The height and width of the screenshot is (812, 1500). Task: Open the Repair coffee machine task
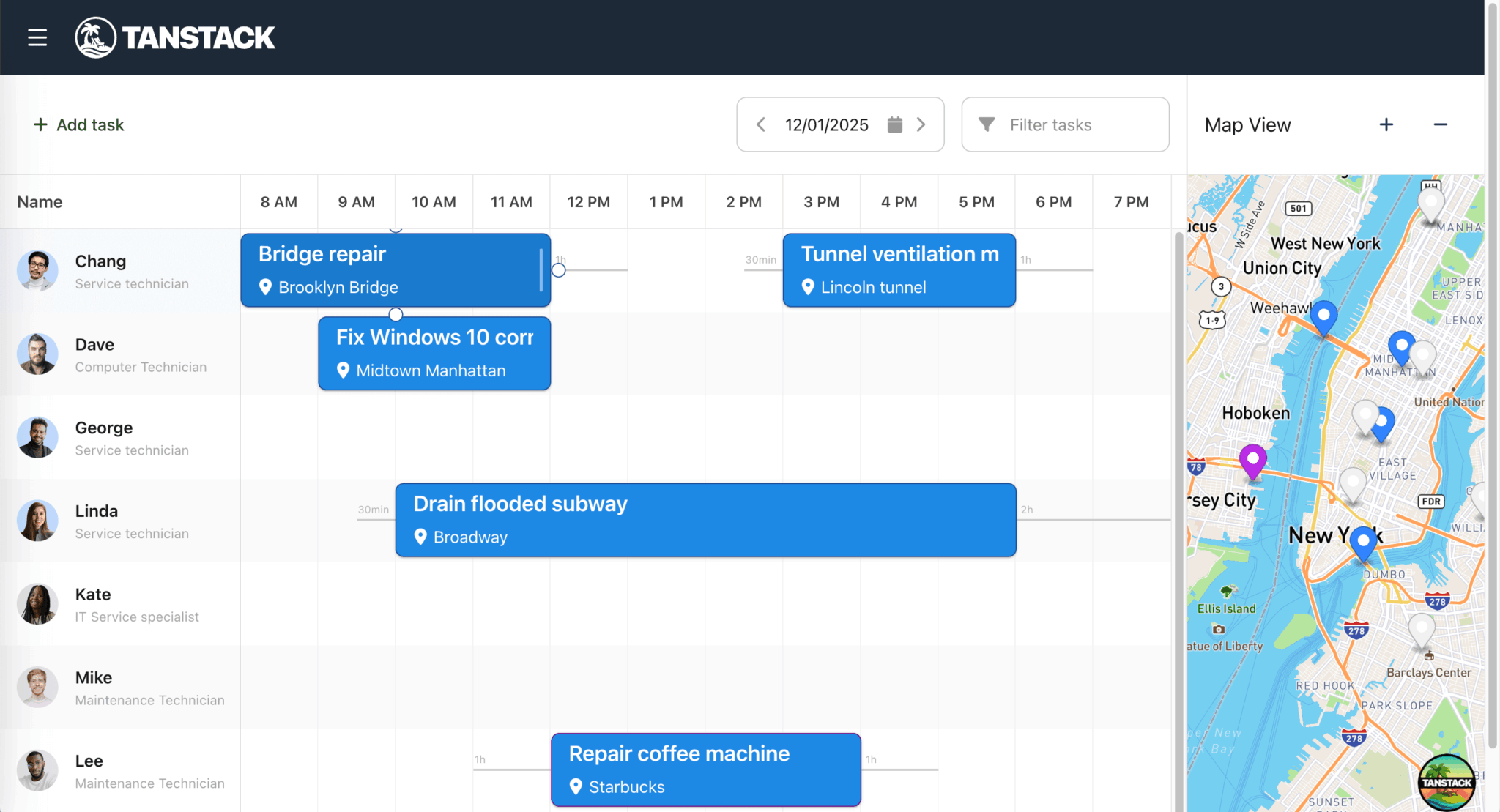pyautogui.click(x=705, y=770)
